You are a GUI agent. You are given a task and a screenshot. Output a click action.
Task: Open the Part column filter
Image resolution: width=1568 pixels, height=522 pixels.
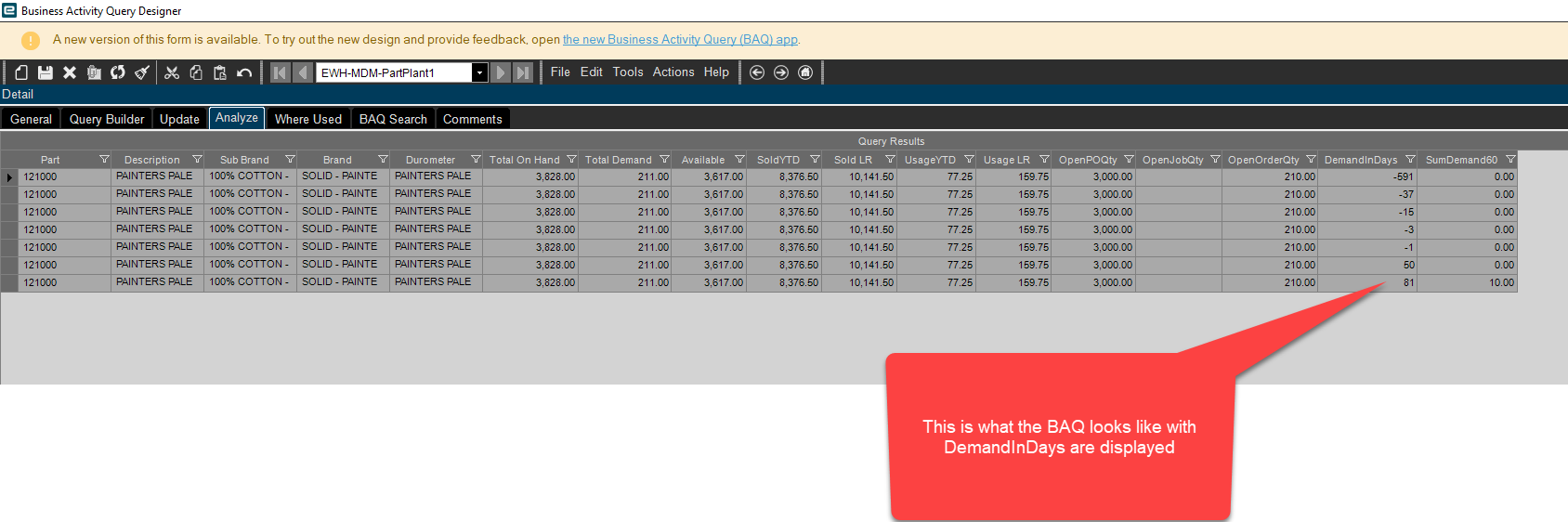pos(104,160)
